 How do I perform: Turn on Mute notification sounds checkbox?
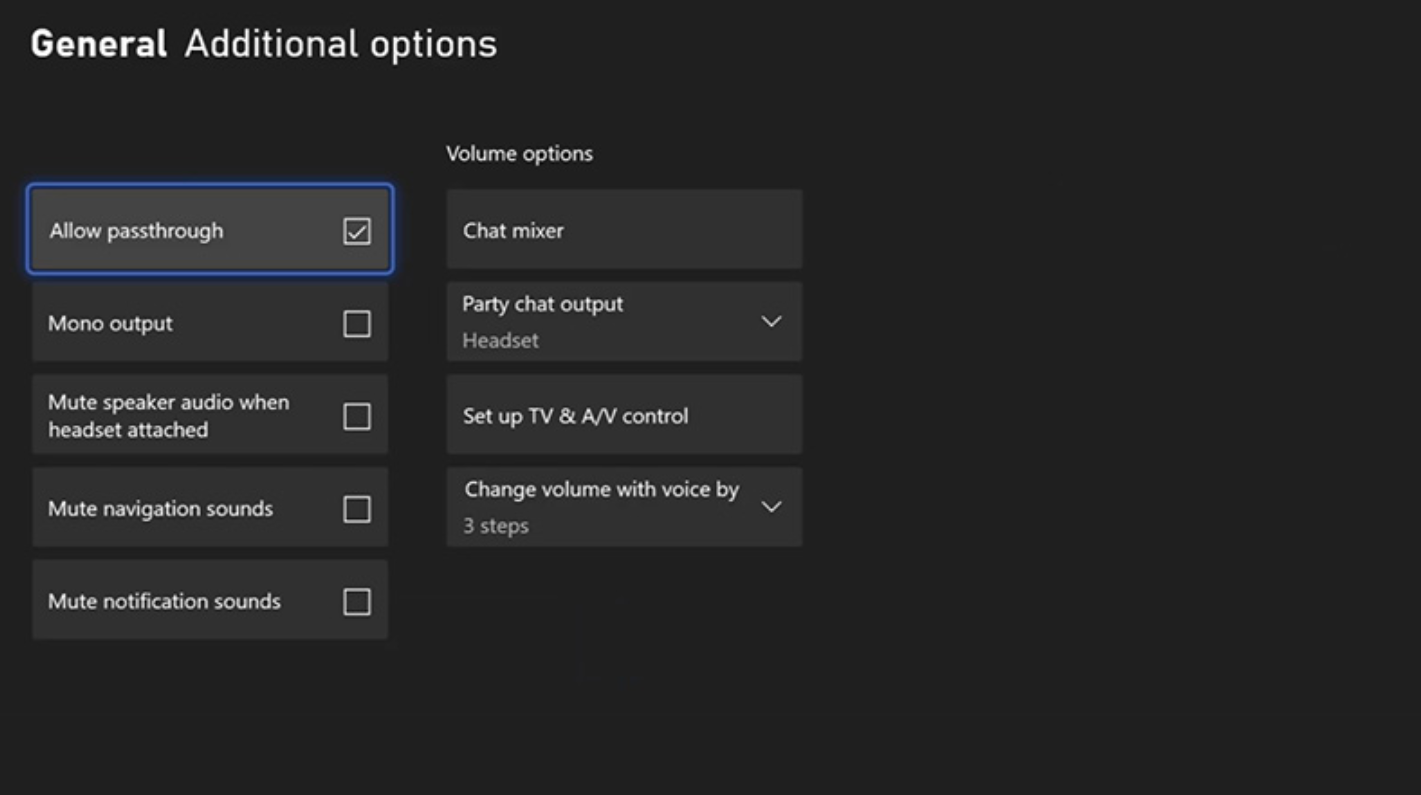357,601
